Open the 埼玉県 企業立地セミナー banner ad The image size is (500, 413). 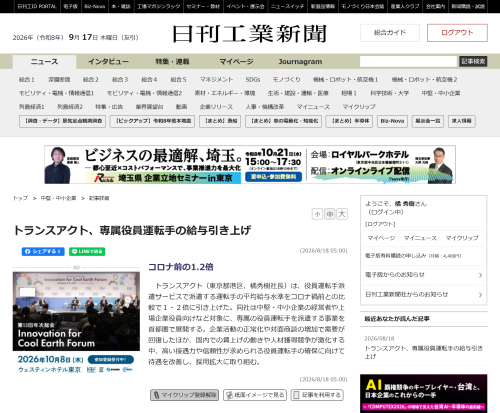click(x=250, y=165)
